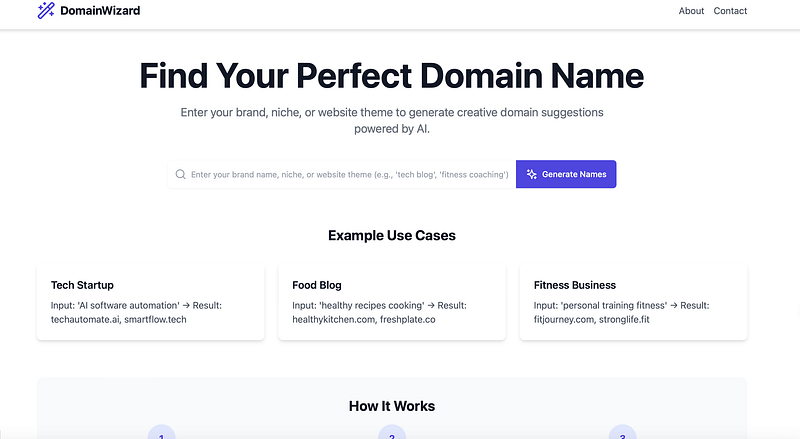This screenshot has width=800, height=439.
Task: Click the sparkle icon on Generate button
Action: (x=532, y=174)
